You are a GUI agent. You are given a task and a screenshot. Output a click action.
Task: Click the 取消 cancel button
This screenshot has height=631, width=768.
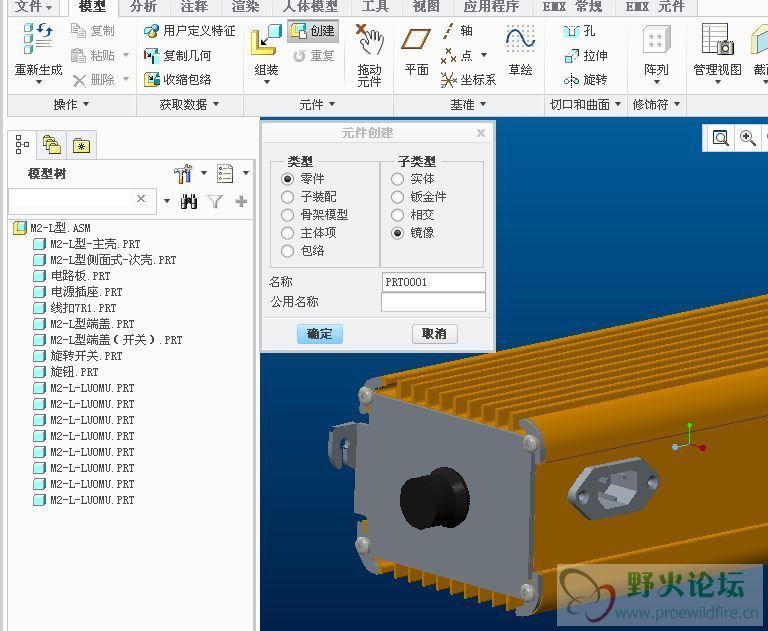coord(434,334)
